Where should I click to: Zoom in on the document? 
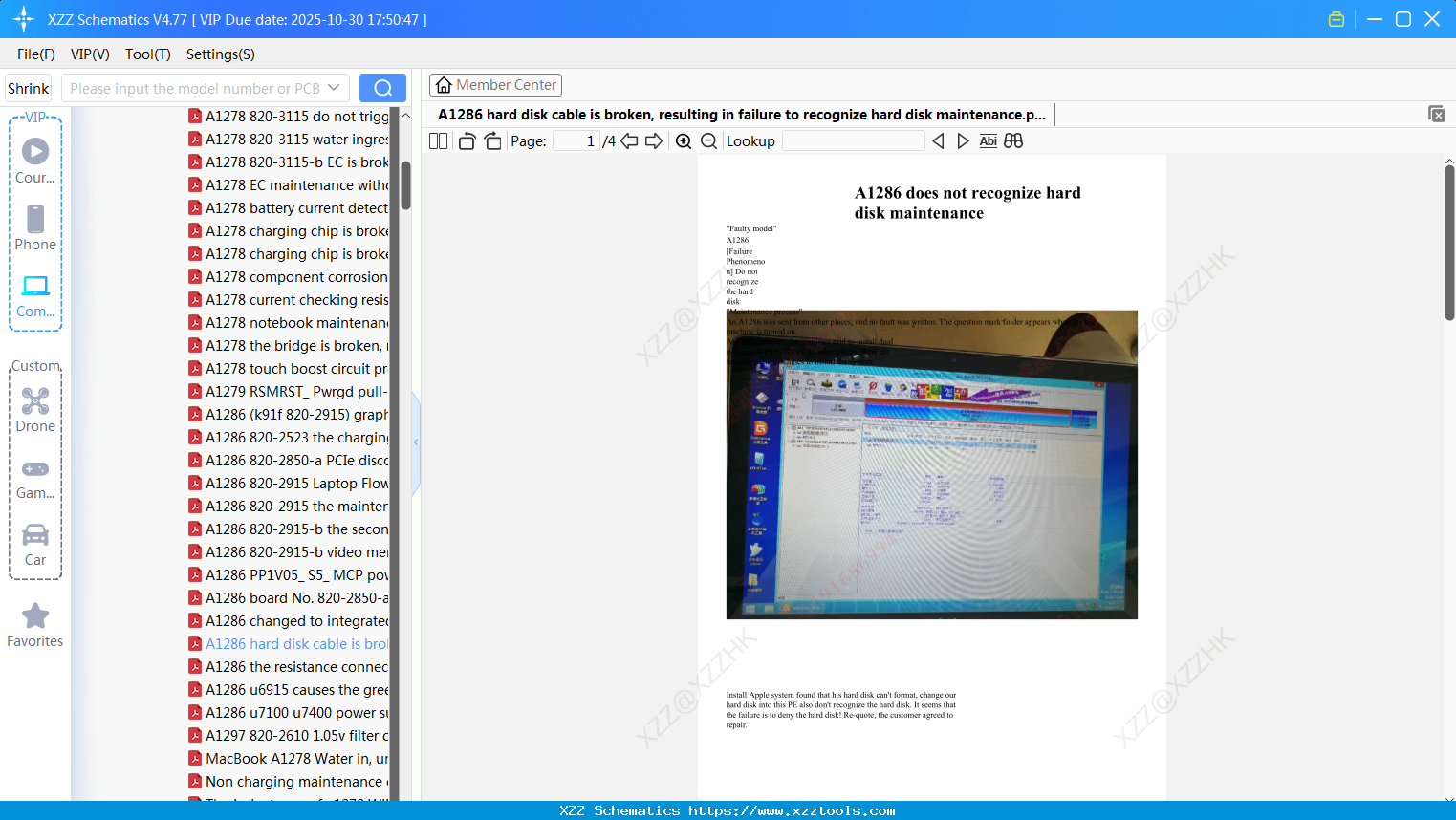(684, 140)
